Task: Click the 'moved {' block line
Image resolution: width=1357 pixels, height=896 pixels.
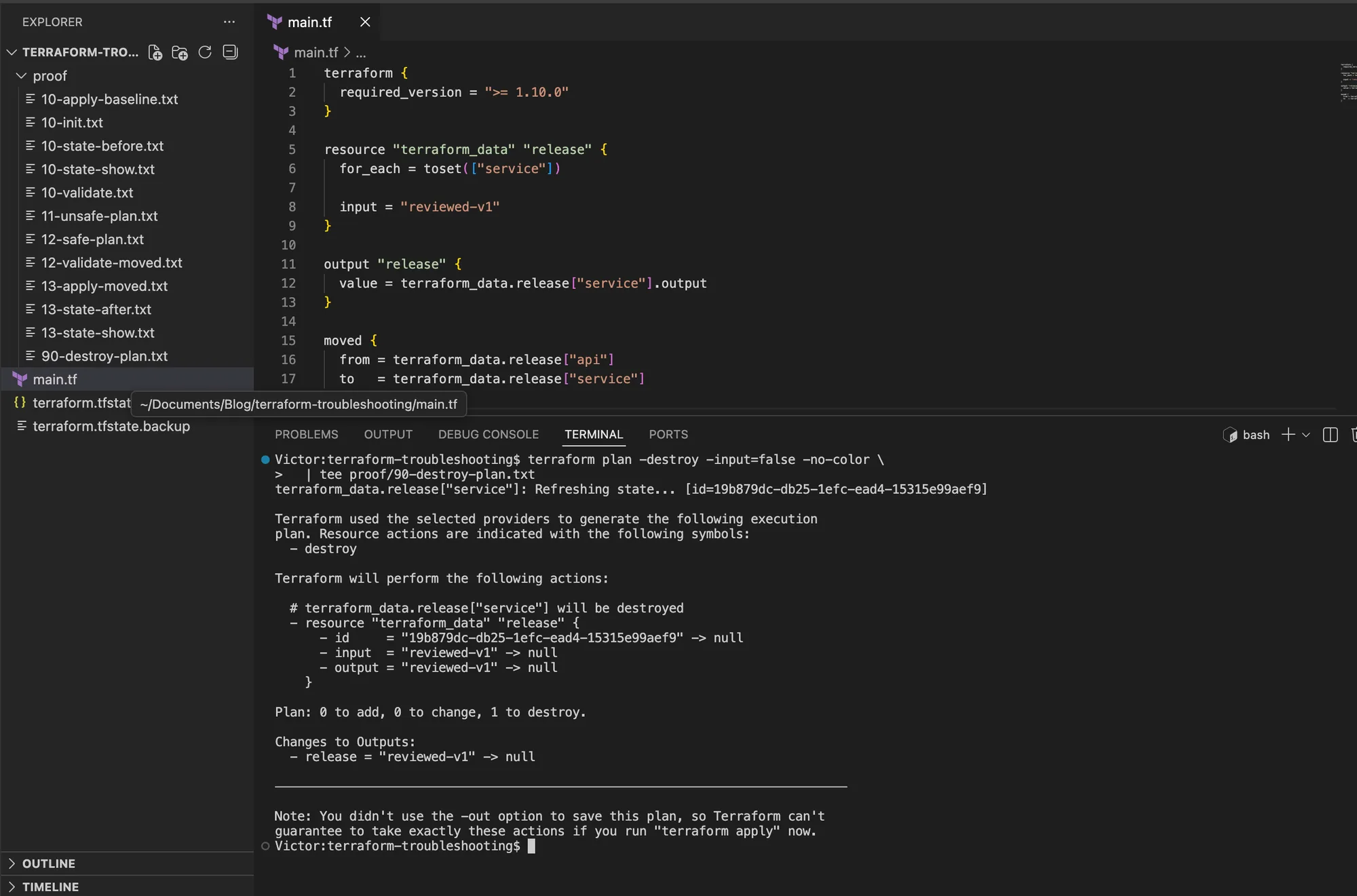Action: pyautogui.click(x=350, y=340)
